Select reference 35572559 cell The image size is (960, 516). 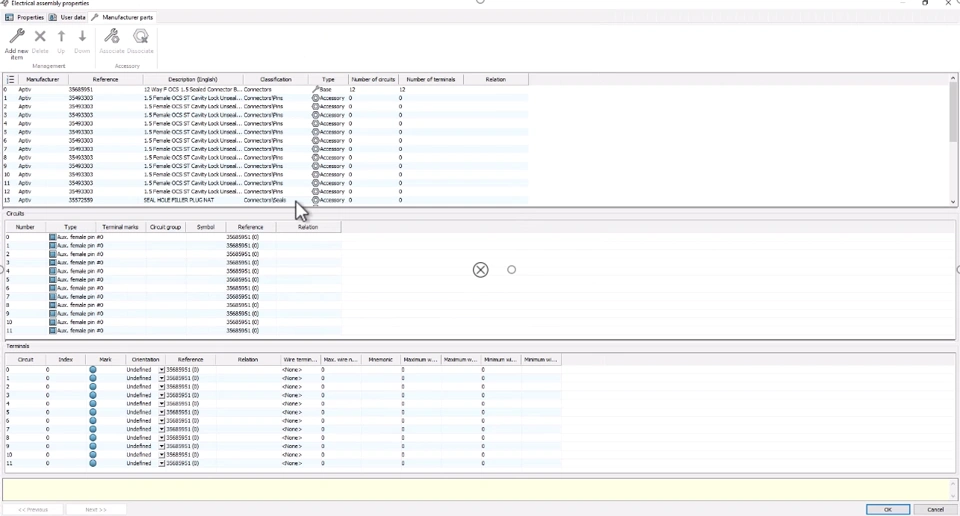click(81, 200)
